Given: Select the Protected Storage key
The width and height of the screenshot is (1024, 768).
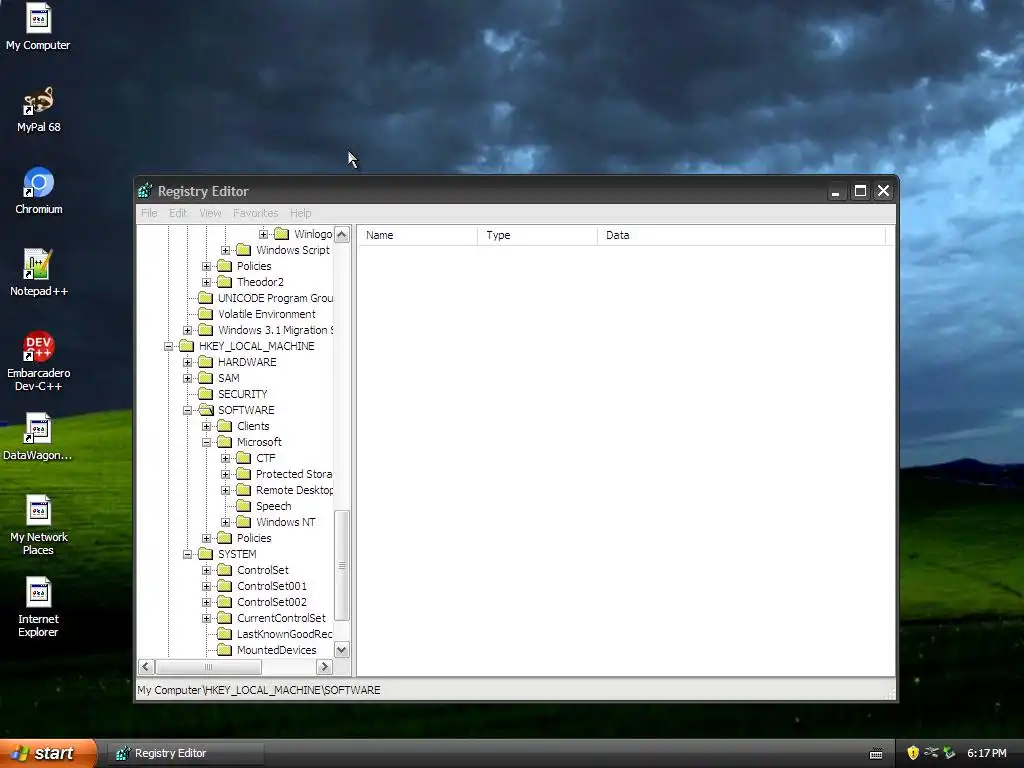Looking at the screenshot, I should pos(294,474).
